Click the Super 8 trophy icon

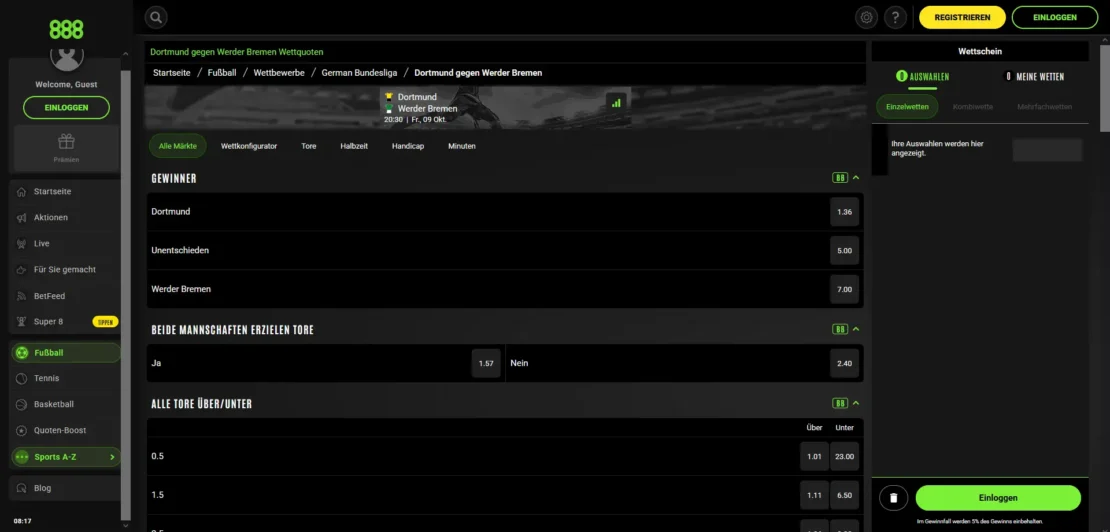click(21, 321)
